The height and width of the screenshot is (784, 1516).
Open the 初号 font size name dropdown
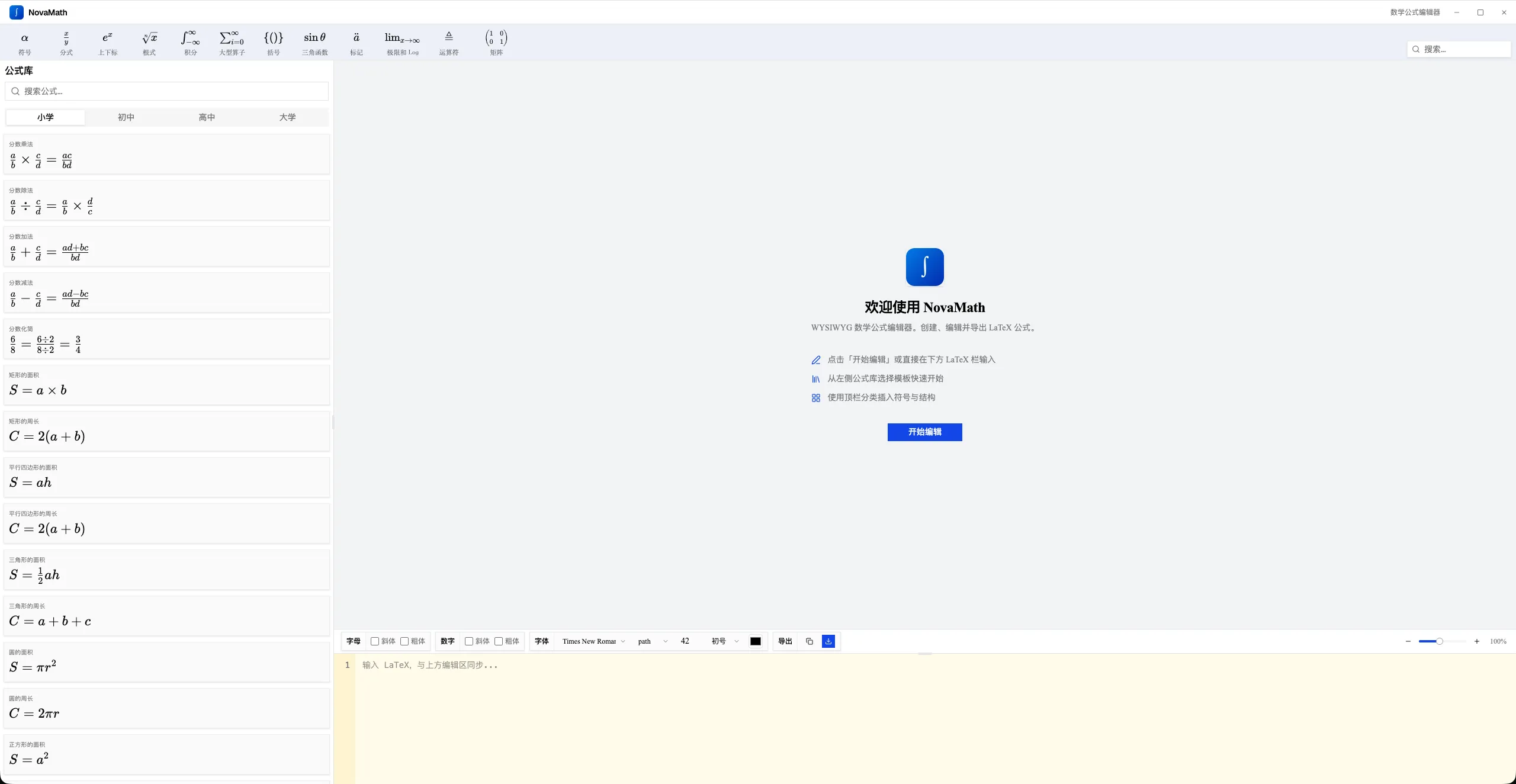[725, 641]
